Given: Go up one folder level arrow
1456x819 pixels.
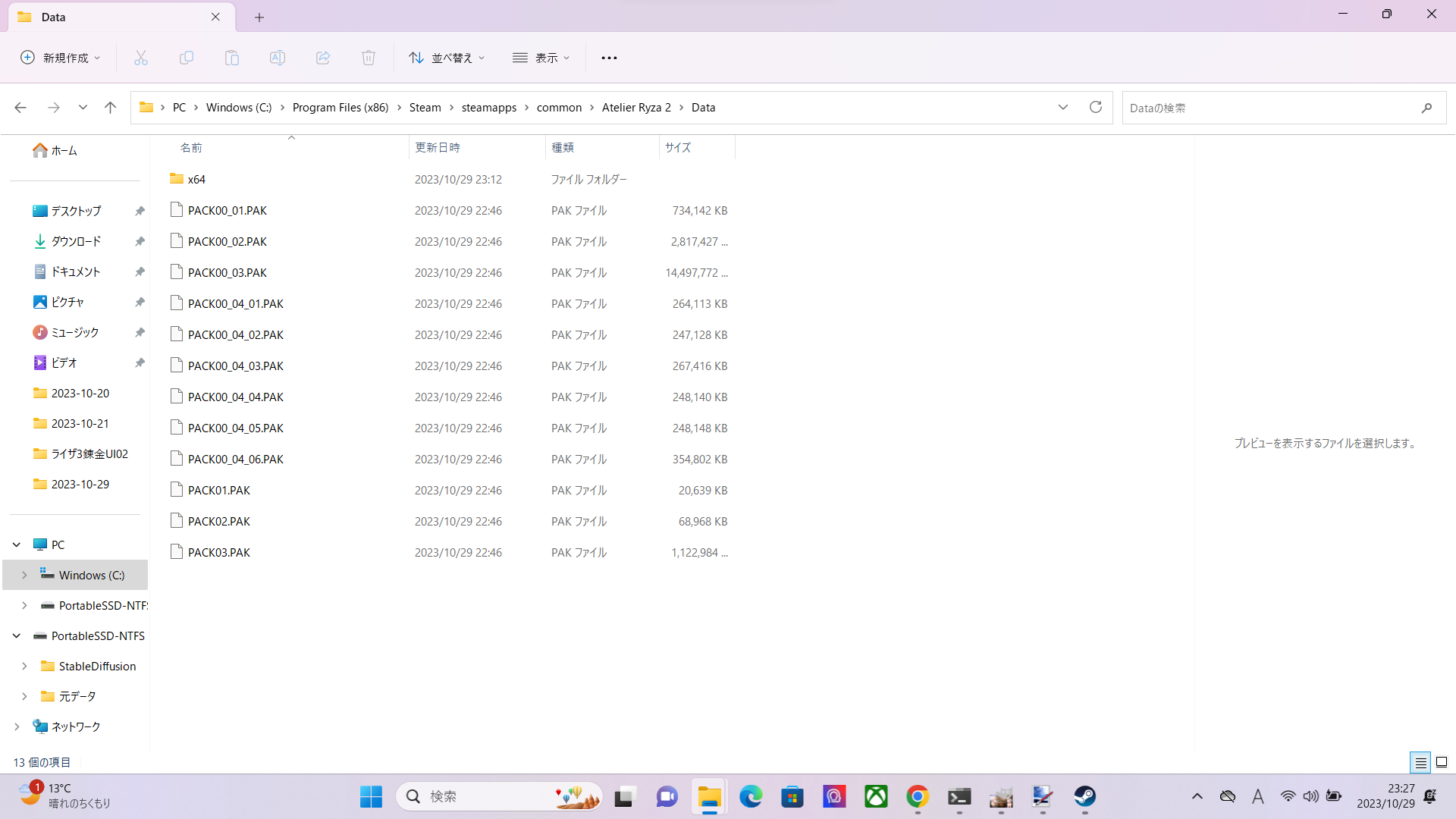Looking at the screenshot, I should point(110,108).
